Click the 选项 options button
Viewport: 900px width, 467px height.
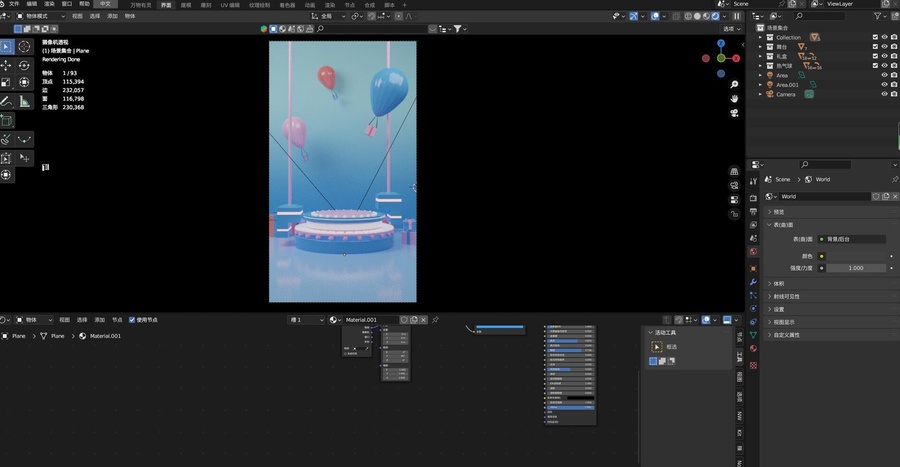click(x=731, y=29)
